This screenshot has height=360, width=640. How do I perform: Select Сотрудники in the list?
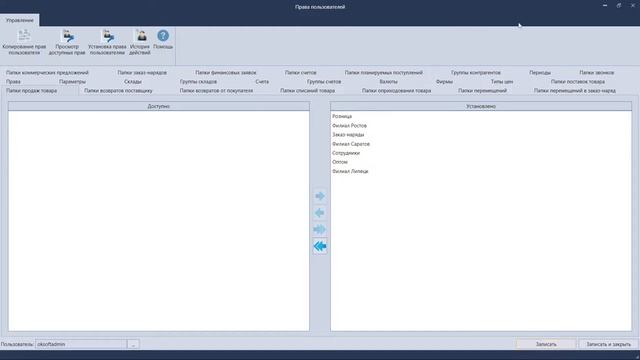pyautogui.click(x=346, y=153)
